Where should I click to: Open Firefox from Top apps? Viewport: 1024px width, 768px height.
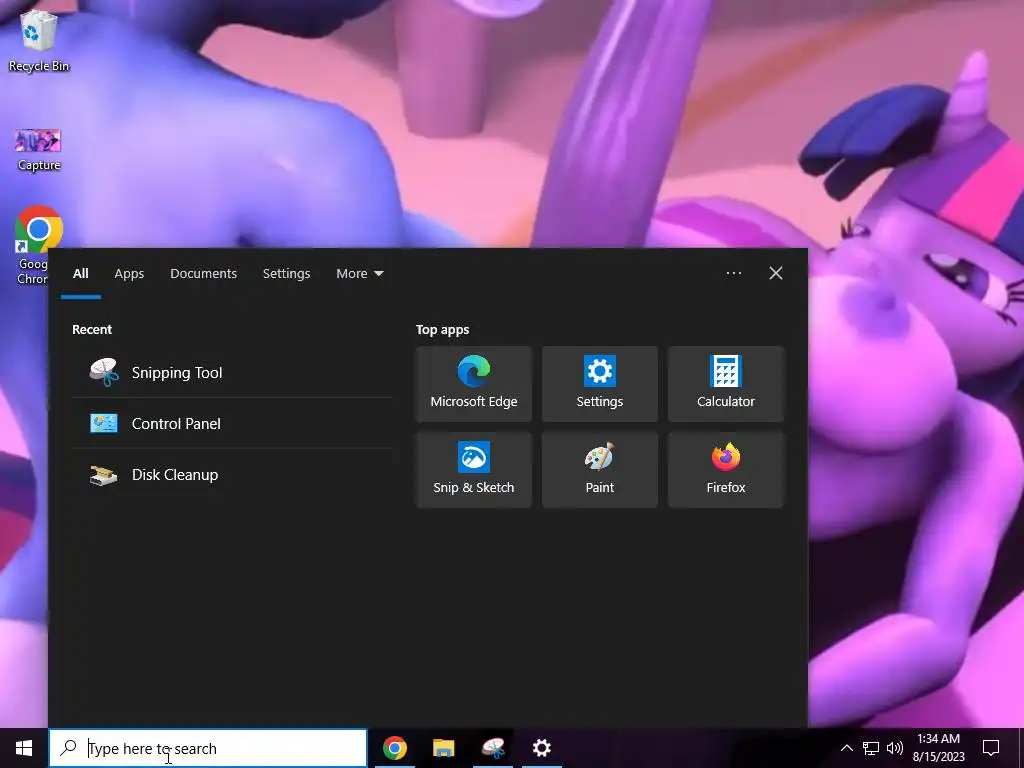(x=726, y=470)
